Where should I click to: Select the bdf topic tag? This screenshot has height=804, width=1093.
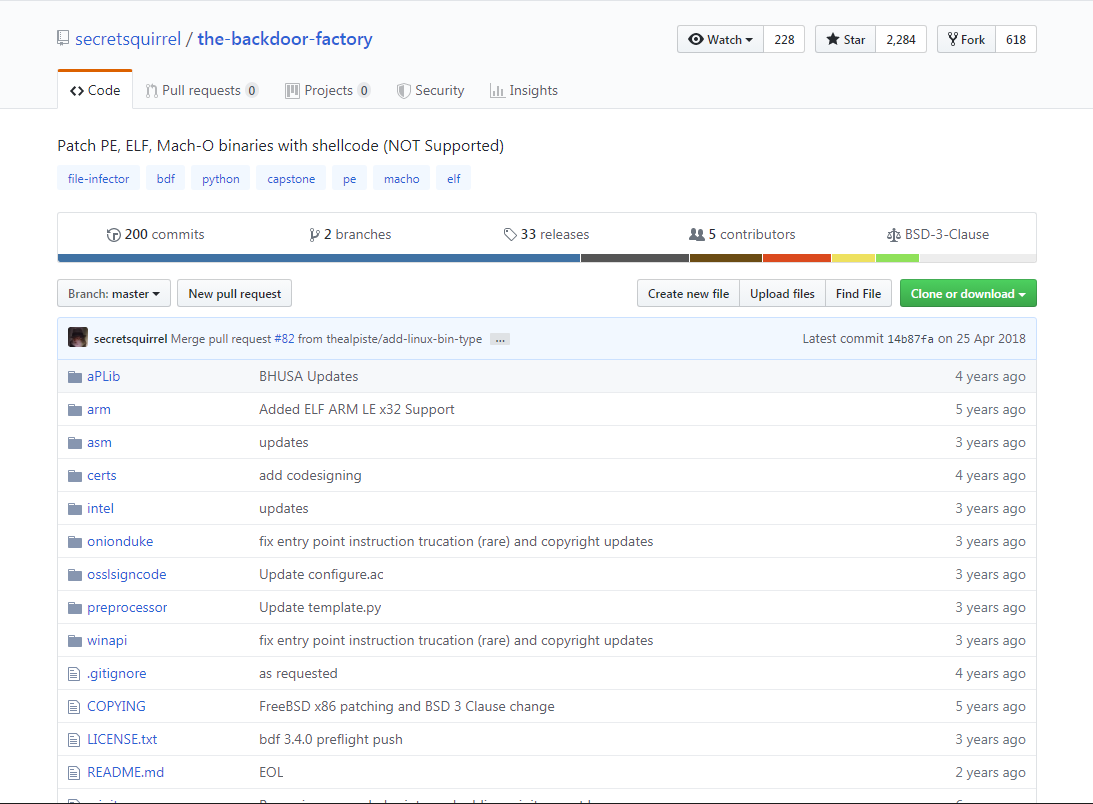pos(166,179)
